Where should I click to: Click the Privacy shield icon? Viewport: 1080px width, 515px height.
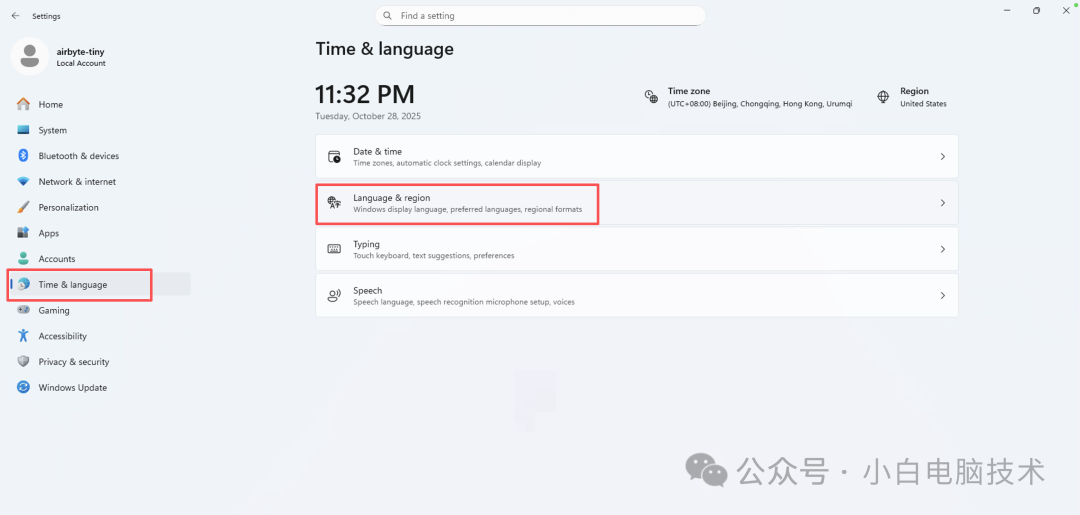pos(23,361)
